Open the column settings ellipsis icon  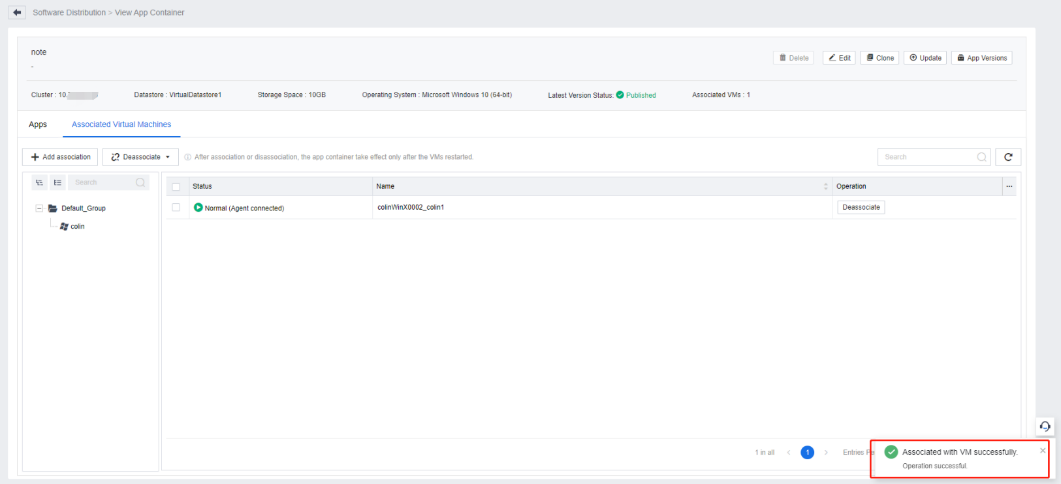(1009, 186)
